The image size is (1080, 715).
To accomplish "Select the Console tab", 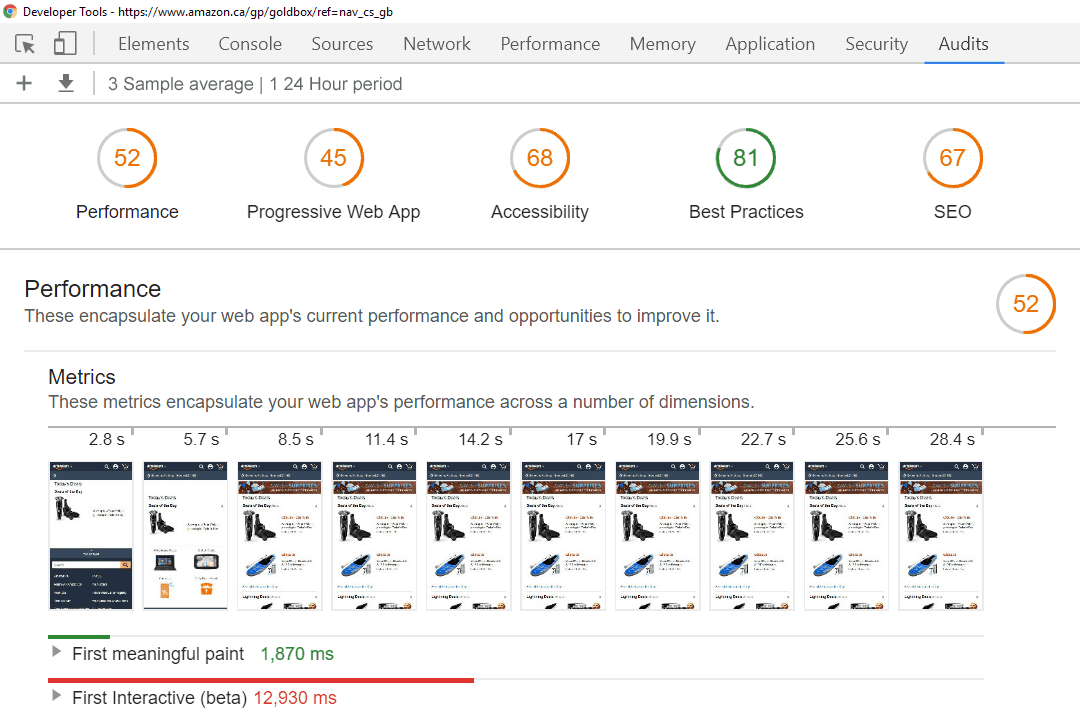I will (x=250, y=44).
